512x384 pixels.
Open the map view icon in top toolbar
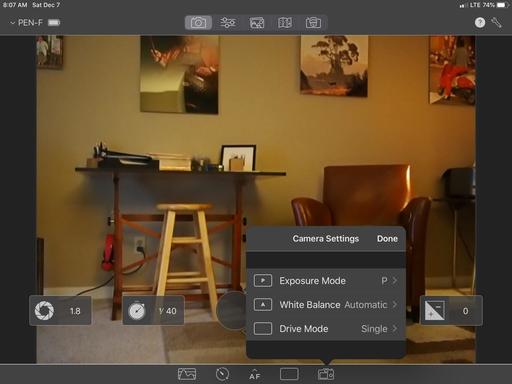point(285,23)
